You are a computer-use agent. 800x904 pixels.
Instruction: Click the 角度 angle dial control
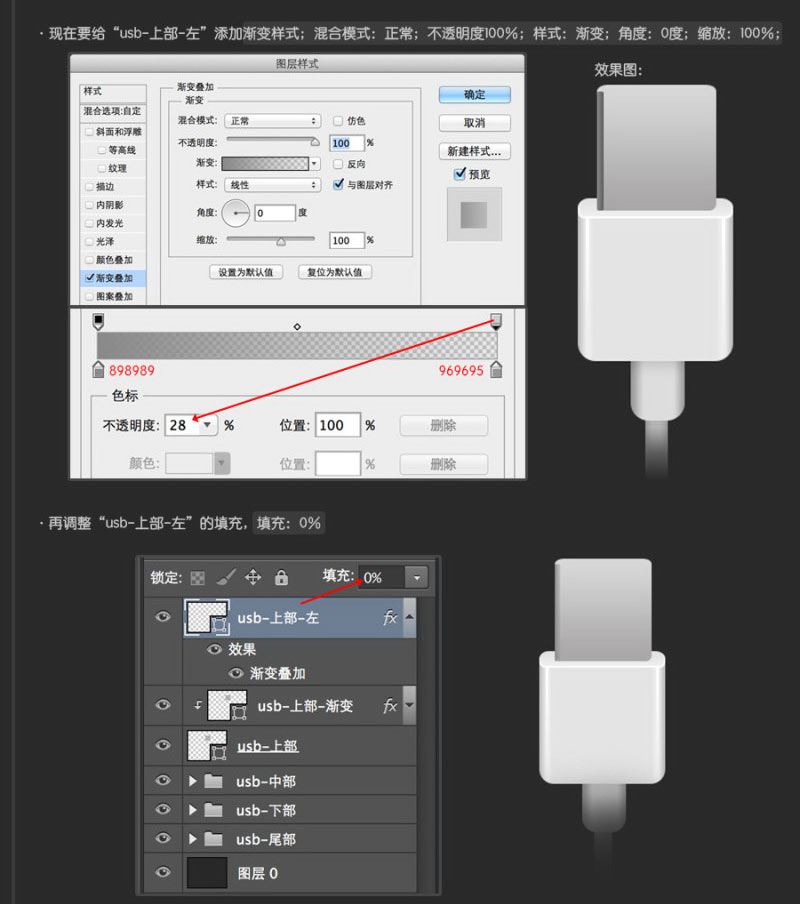[x=237, y=213]
